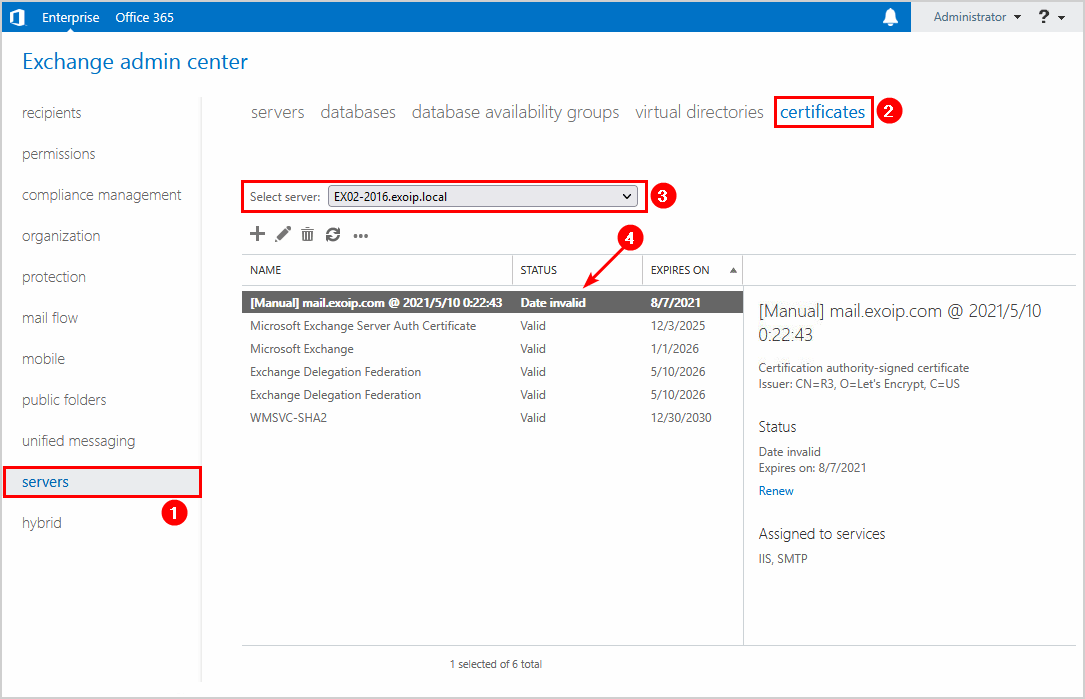Open organization section
Viewport: 1085px width, 699px height.
click(61, 236)
